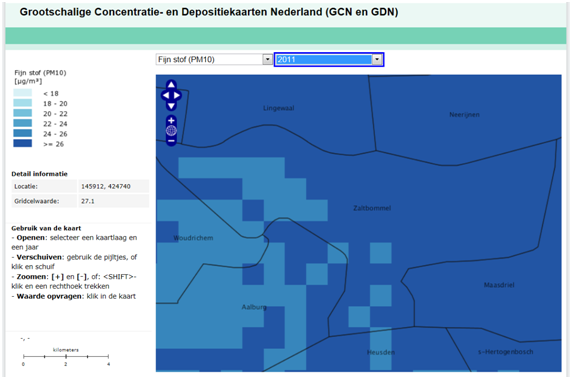Open the Fijn stof (PM10) layer dropdown
This screenshot has height=379, width=572.
[x=214, y=59]
